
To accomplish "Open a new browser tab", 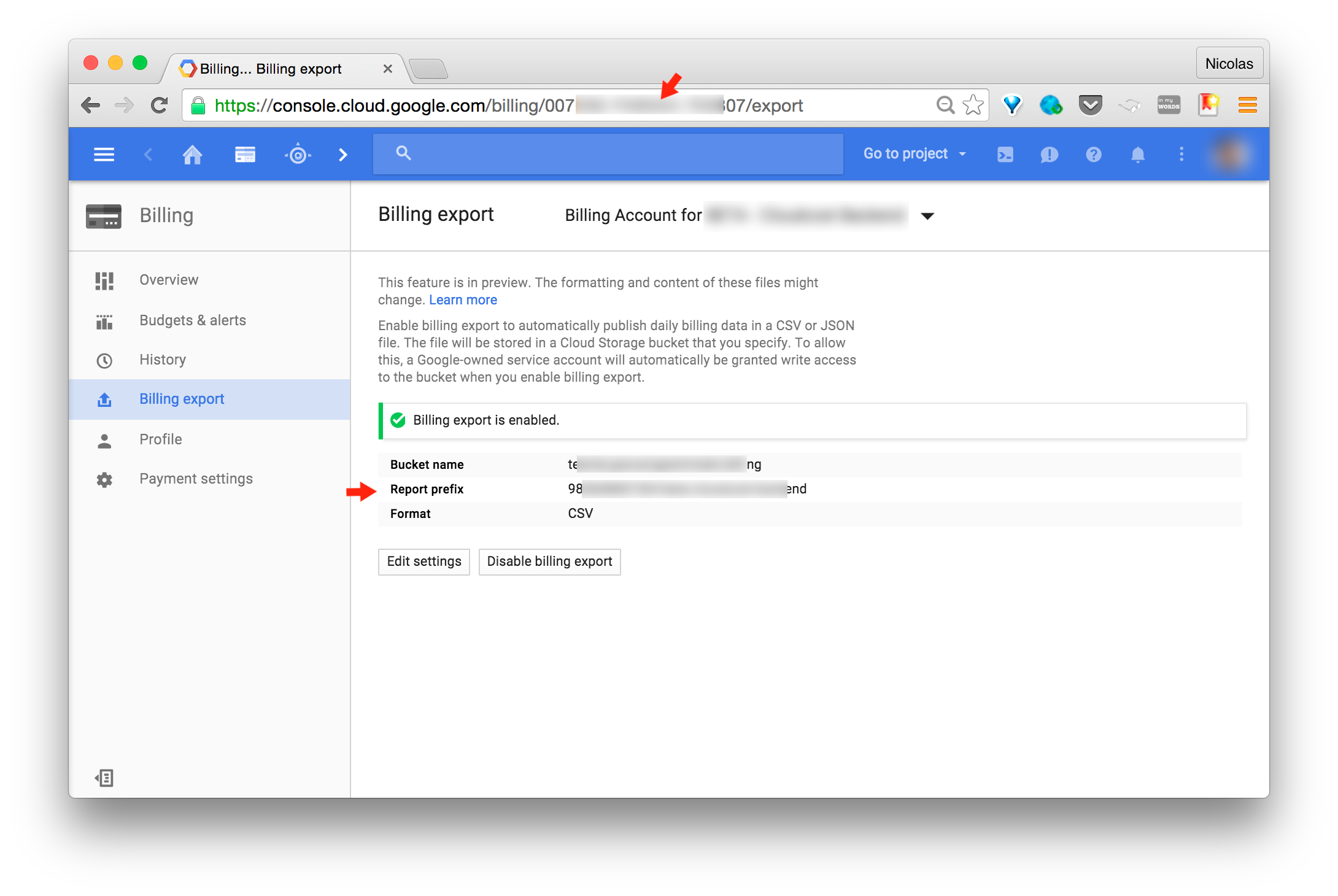I will [428, 69].
